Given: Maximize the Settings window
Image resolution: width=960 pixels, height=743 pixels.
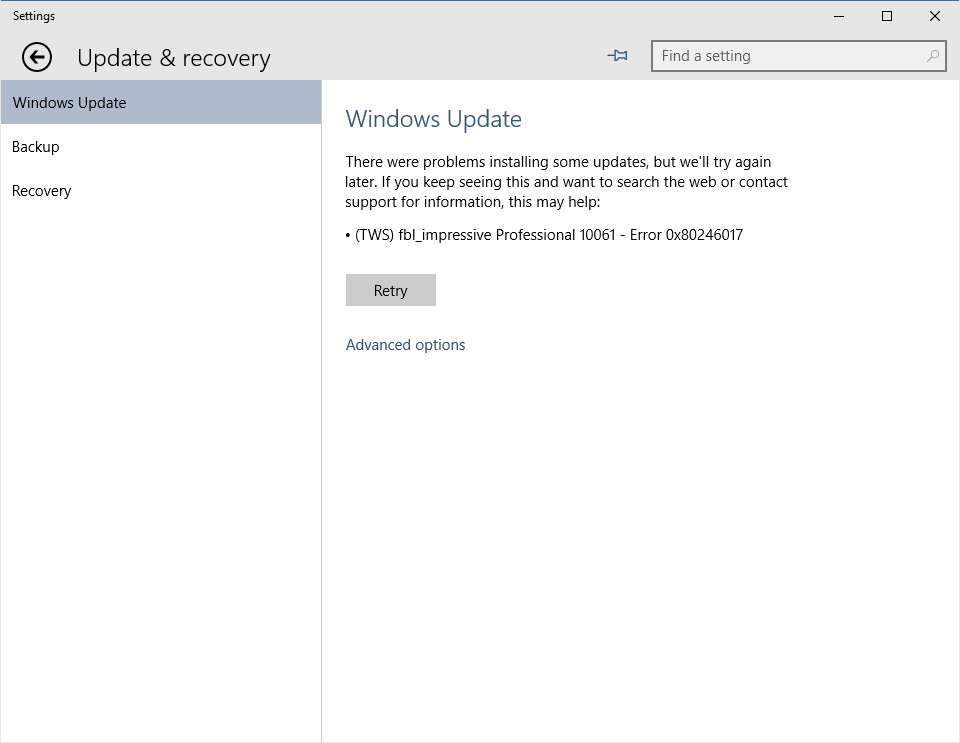Looking at the screenshot, I should tap(887, 17).
